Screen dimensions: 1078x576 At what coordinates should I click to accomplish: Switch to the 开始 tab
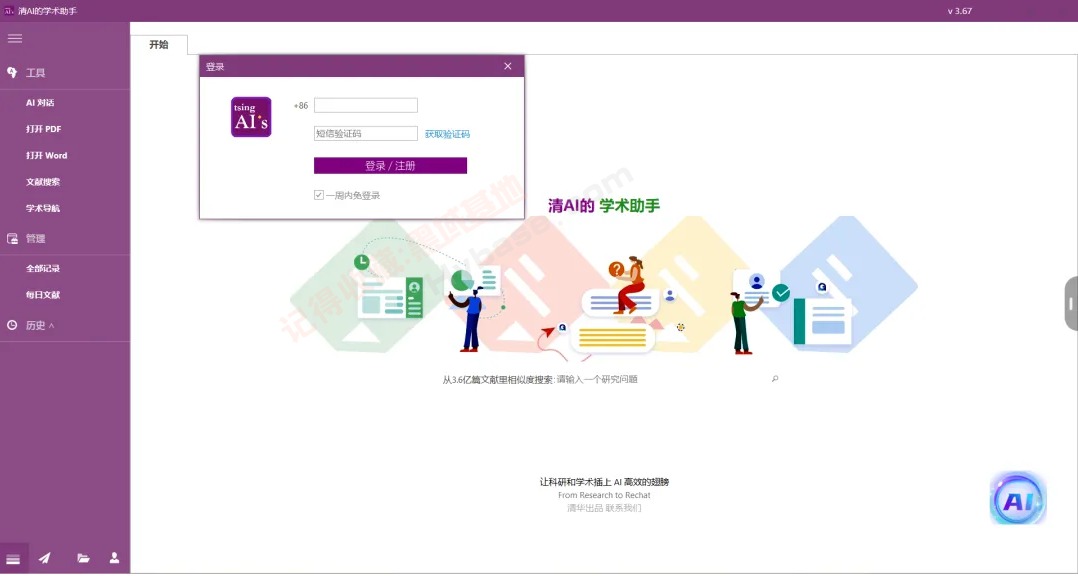coord(158,45)
